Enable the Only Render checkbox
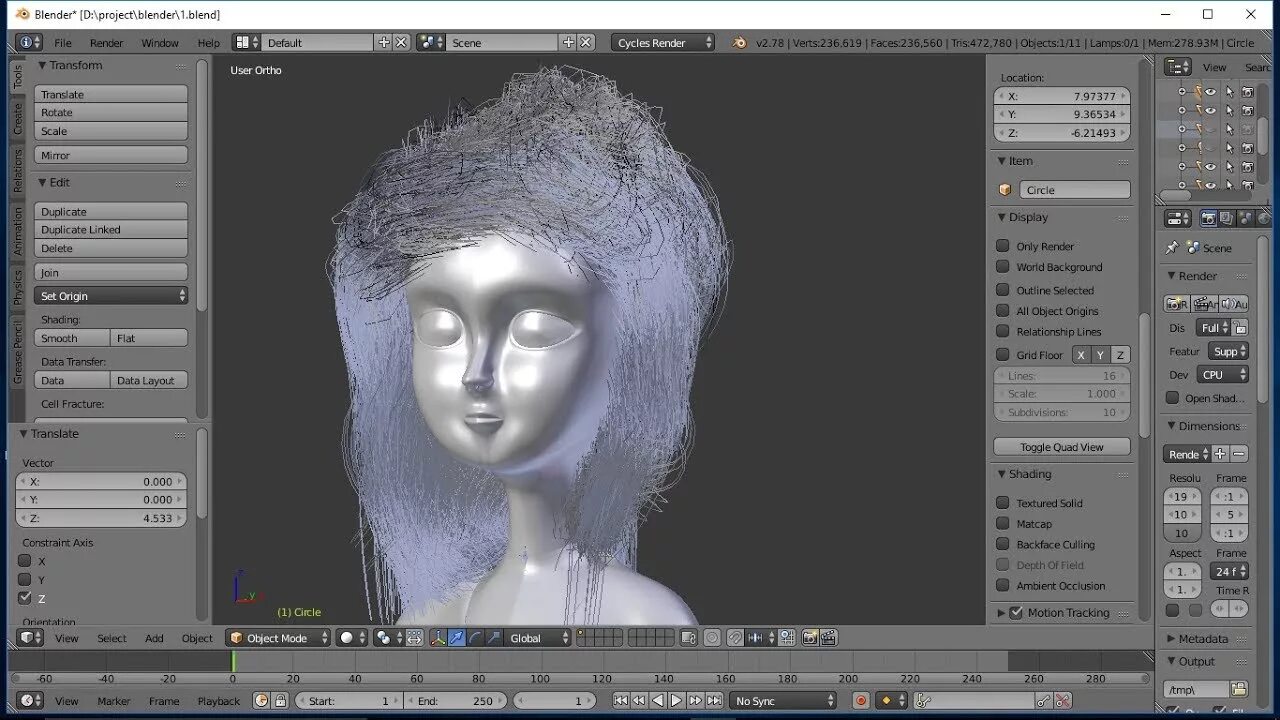Screen dimensions: 1280x720 coord(1003,246)
